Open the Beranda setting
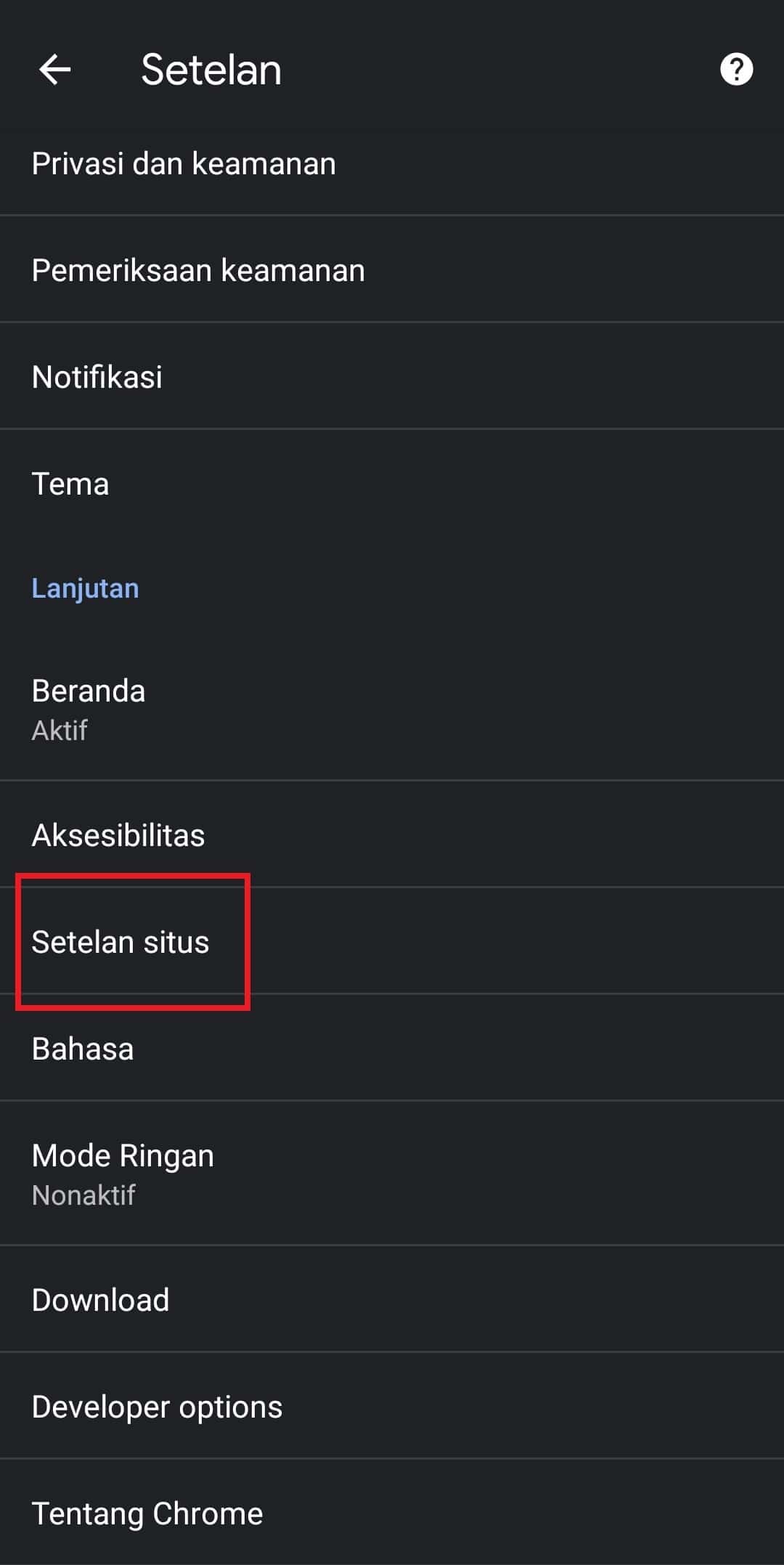 89,691
